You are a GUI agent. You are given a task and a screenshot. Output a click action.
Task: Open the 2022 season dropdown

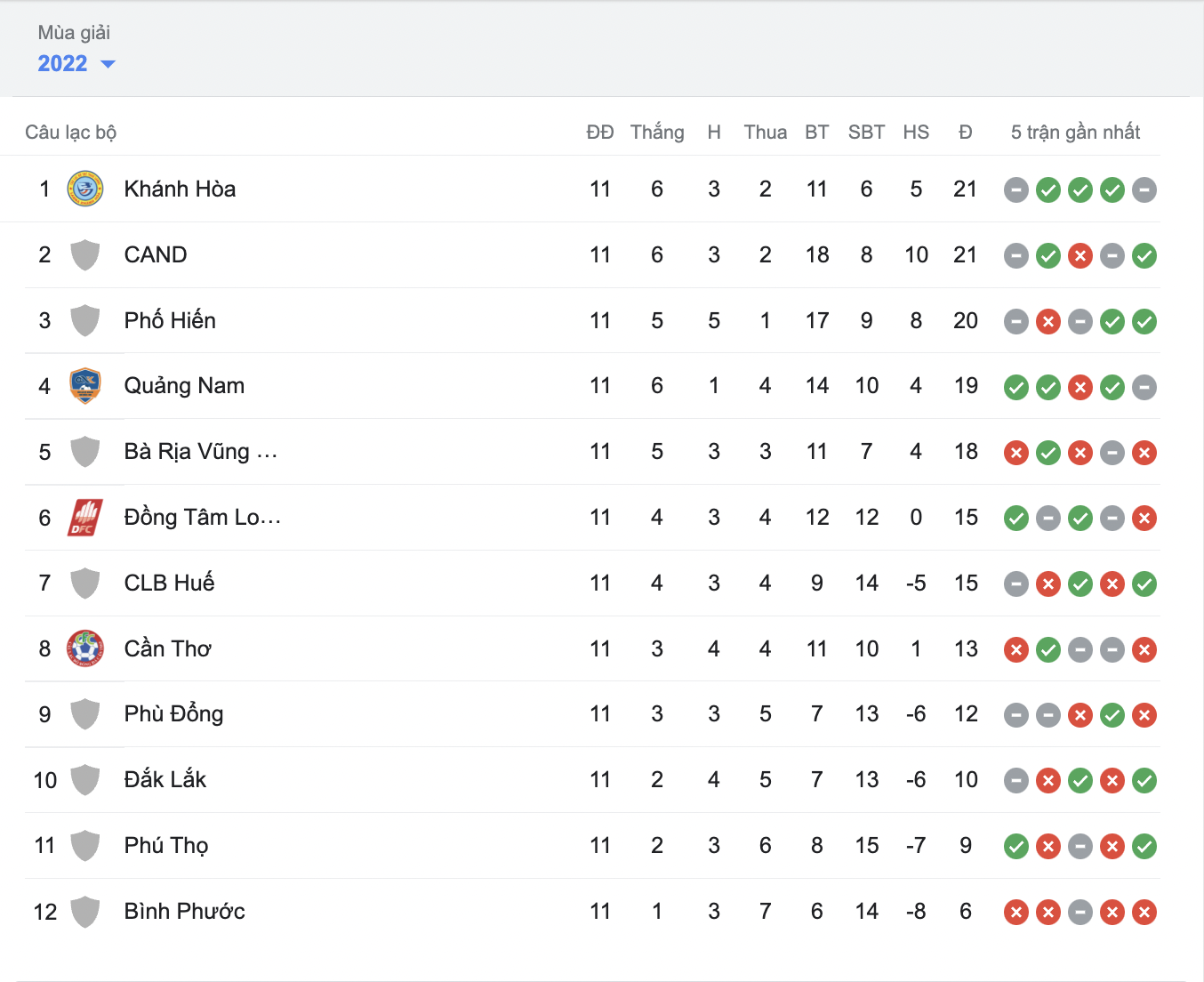pyautogui.click(x=76, y=64)
